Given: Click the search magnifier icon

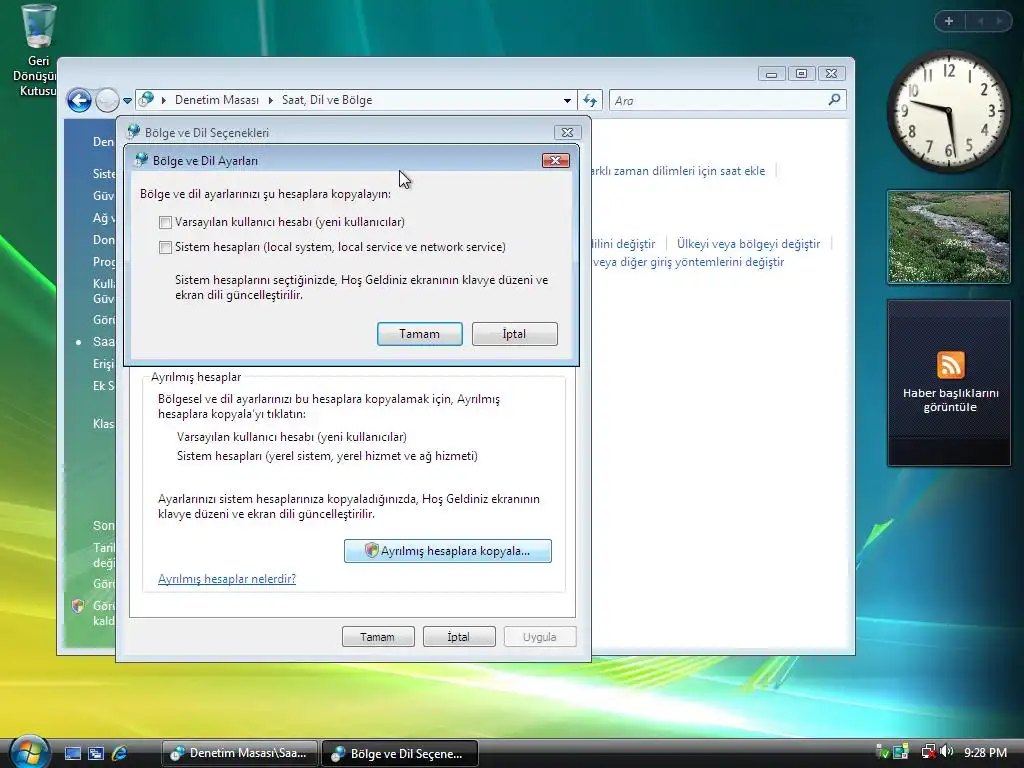Looking at the screenshot, I should 834,100.
